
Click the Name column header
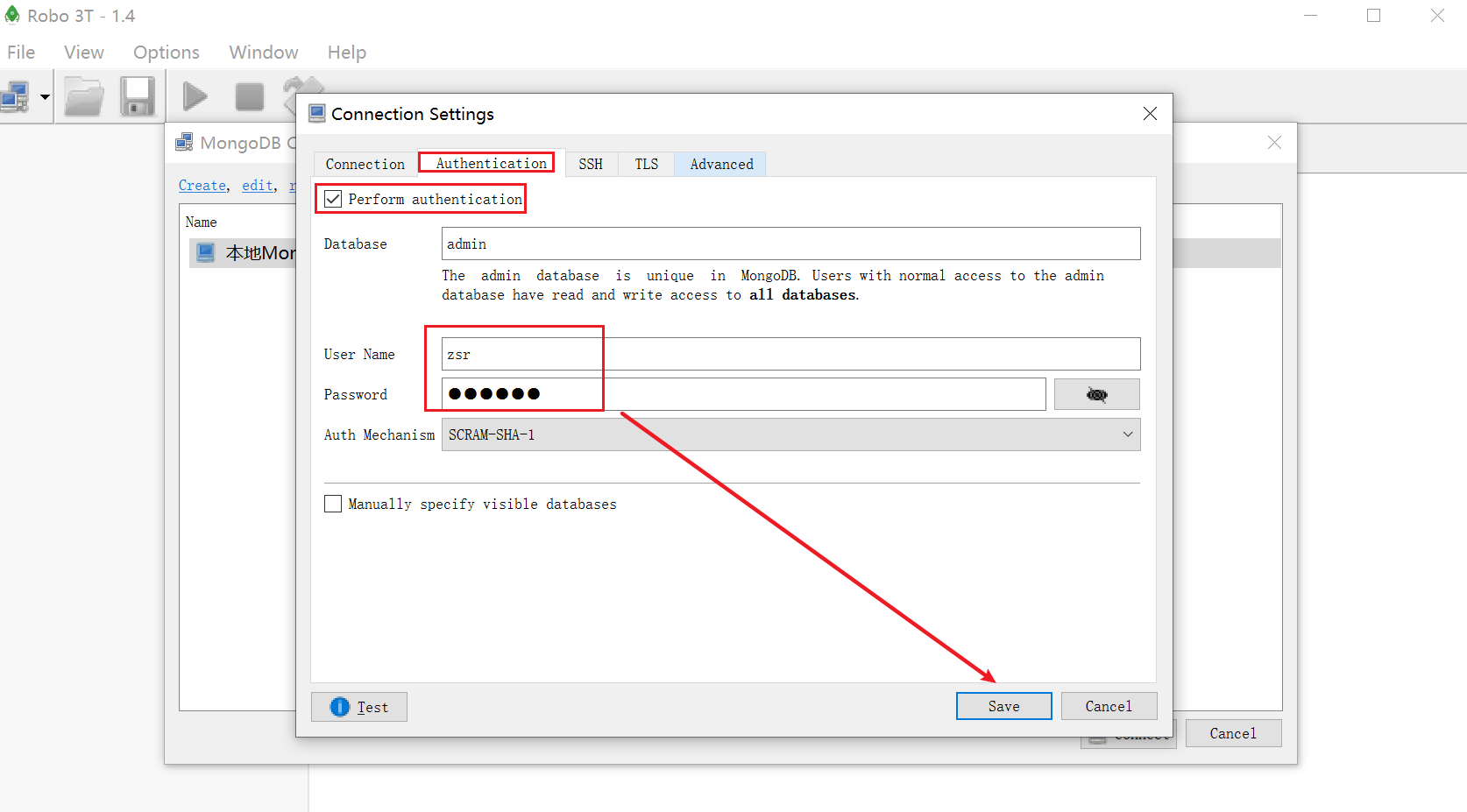202,222
